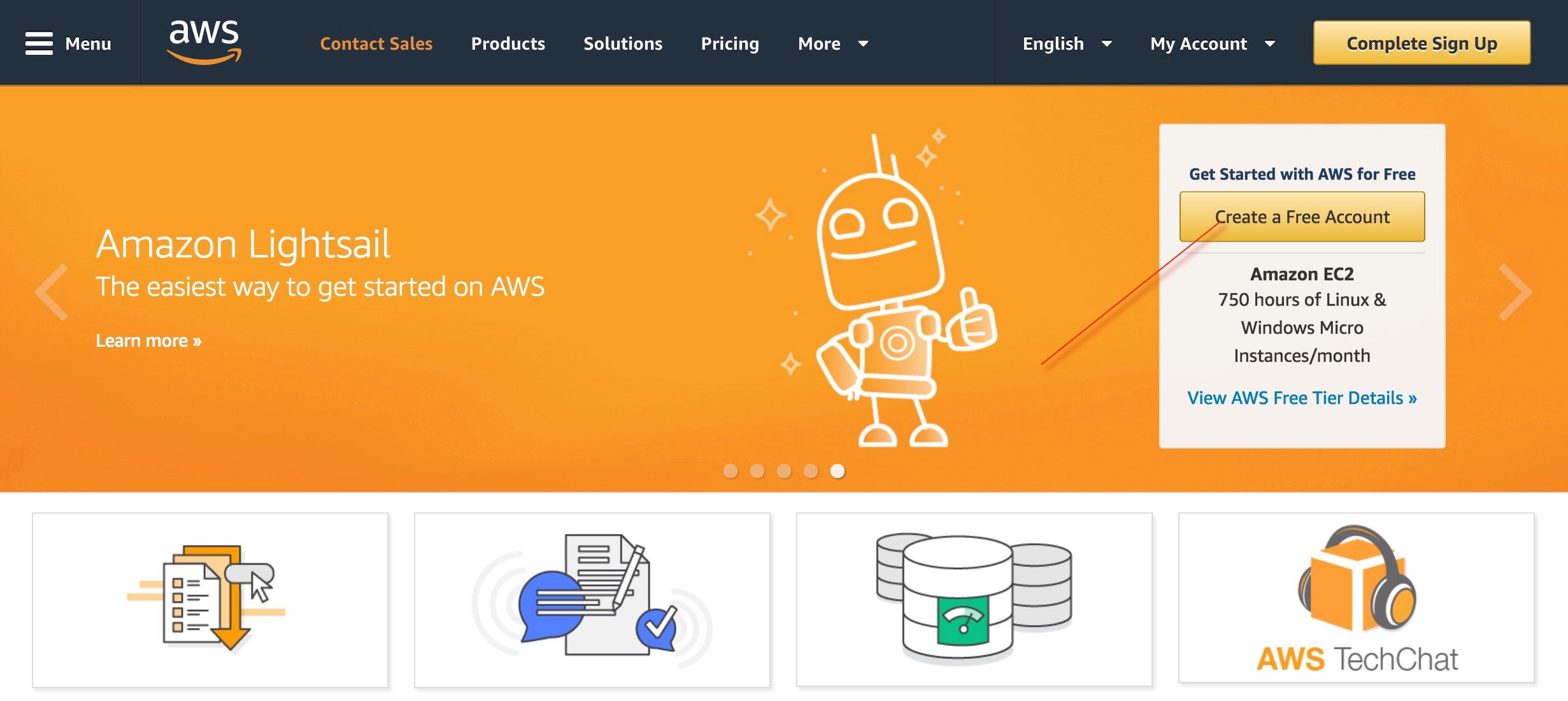The width and height of the screenshot is (1568, 701).
Task: Select the fifth active carousel dot
Action: [837, 471]
